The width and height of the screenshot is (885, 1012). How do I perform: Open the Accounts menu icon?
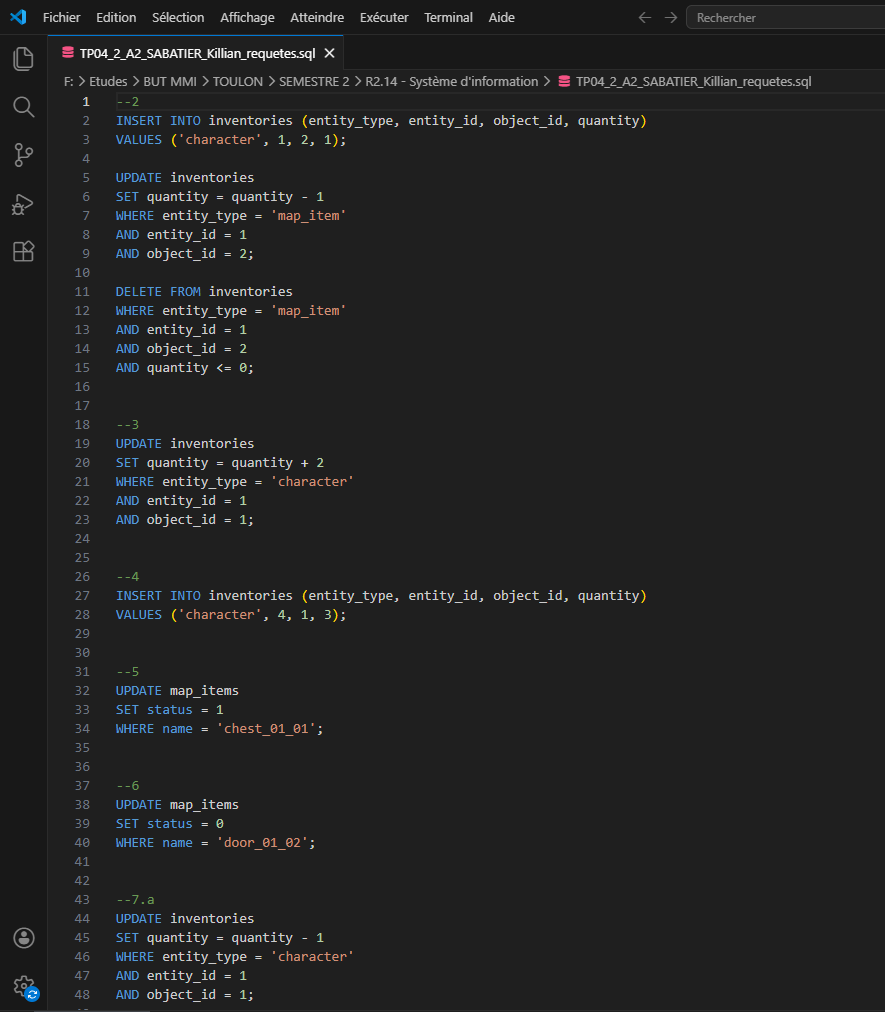tap(24, 938)
